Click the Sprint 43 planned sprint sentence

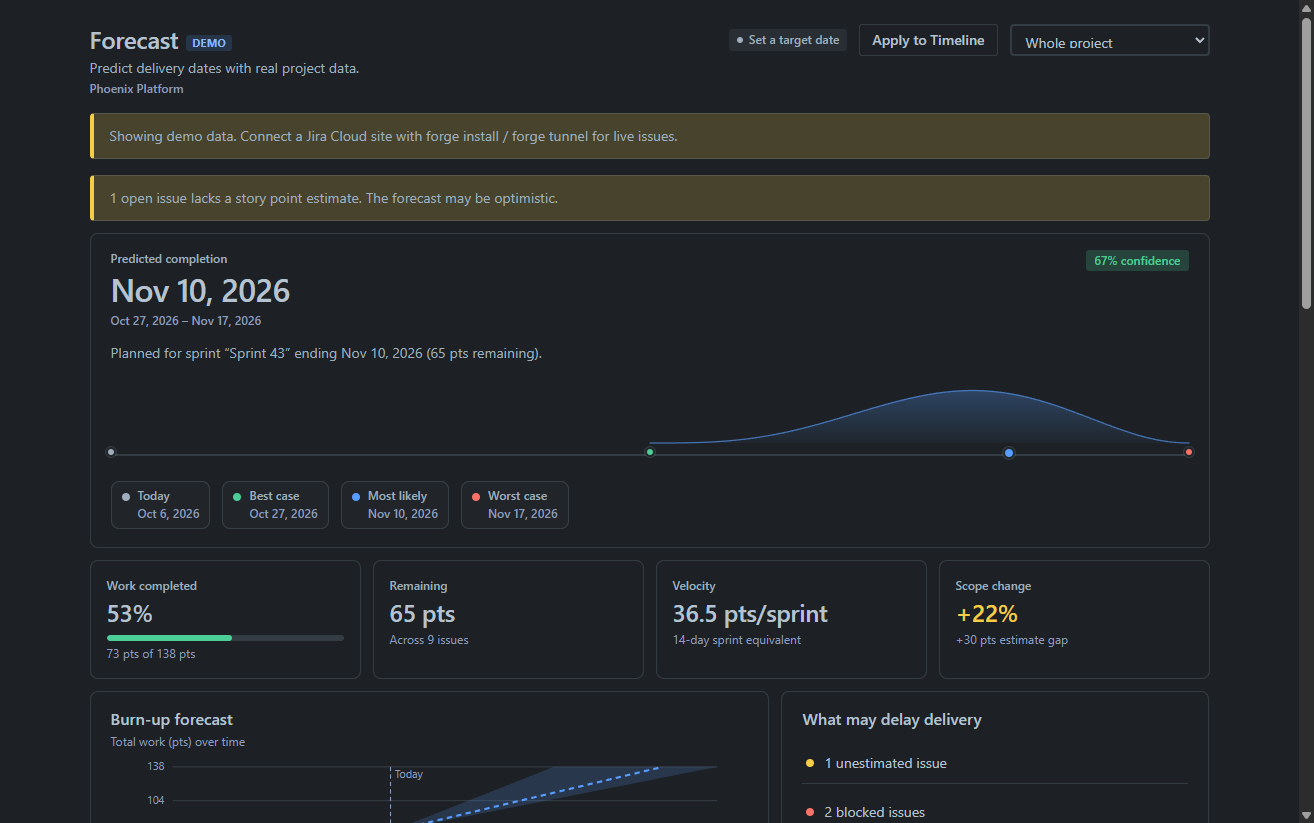coord(326,353)
